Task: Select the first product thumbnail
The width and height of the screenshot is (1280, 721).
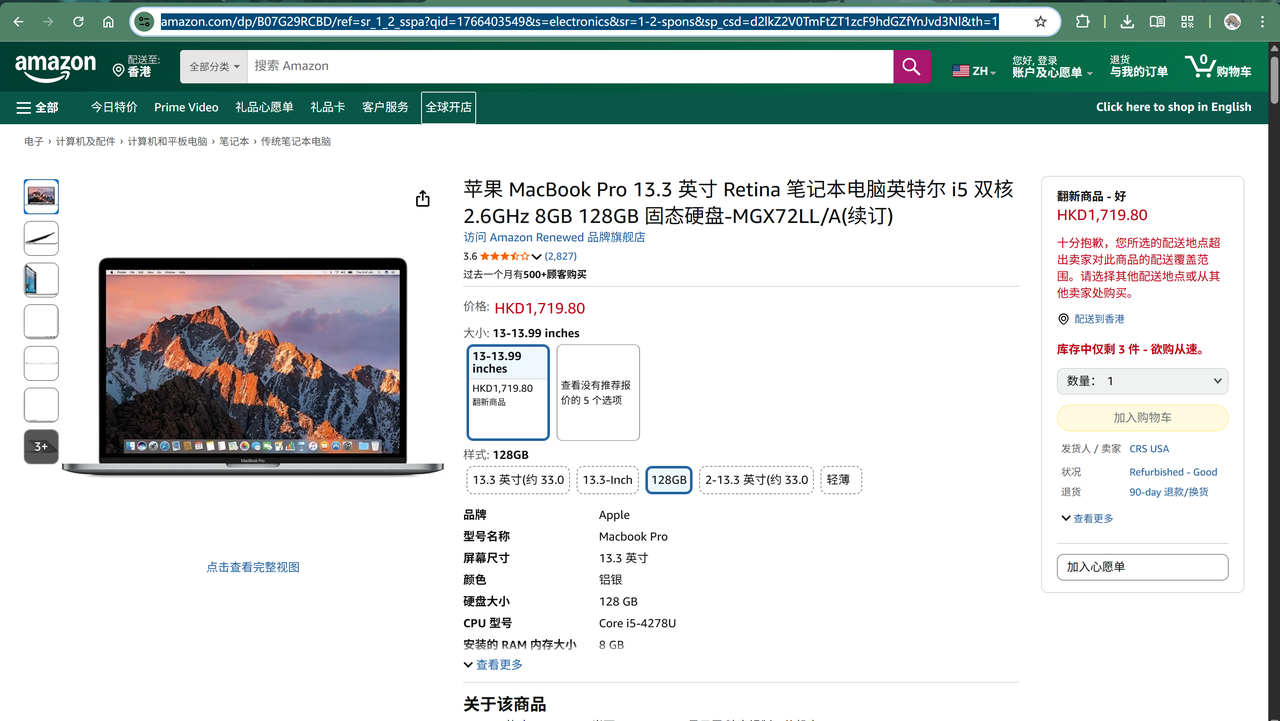Action: click(41, 196)
